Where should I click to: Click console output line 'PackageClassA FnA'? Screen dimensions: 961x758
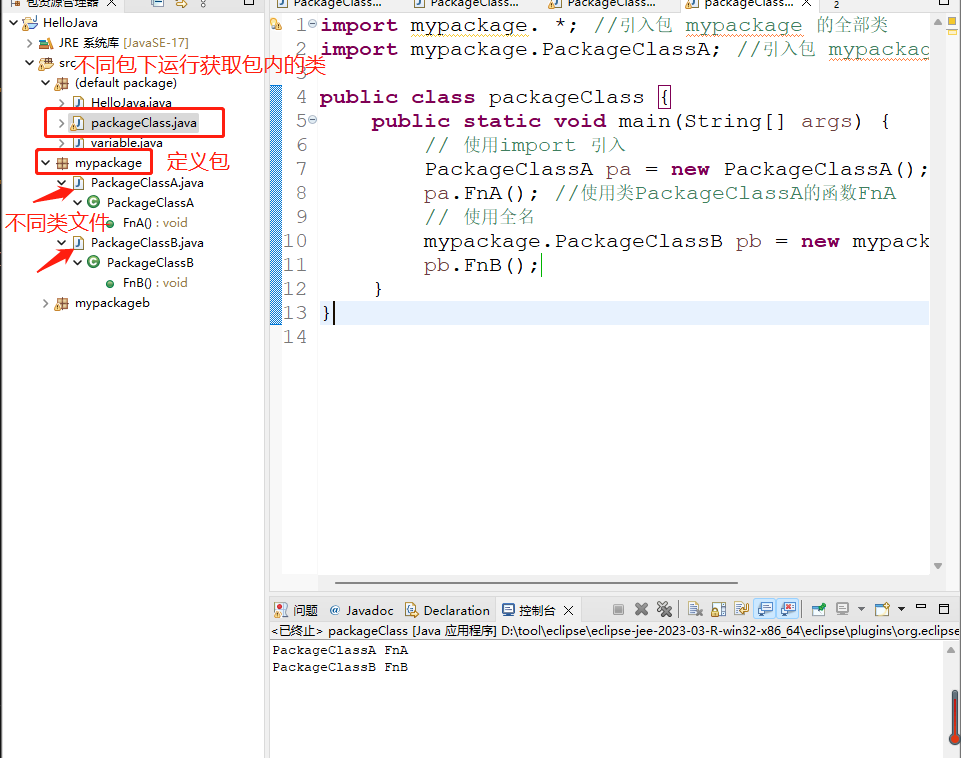click(340, 650)
